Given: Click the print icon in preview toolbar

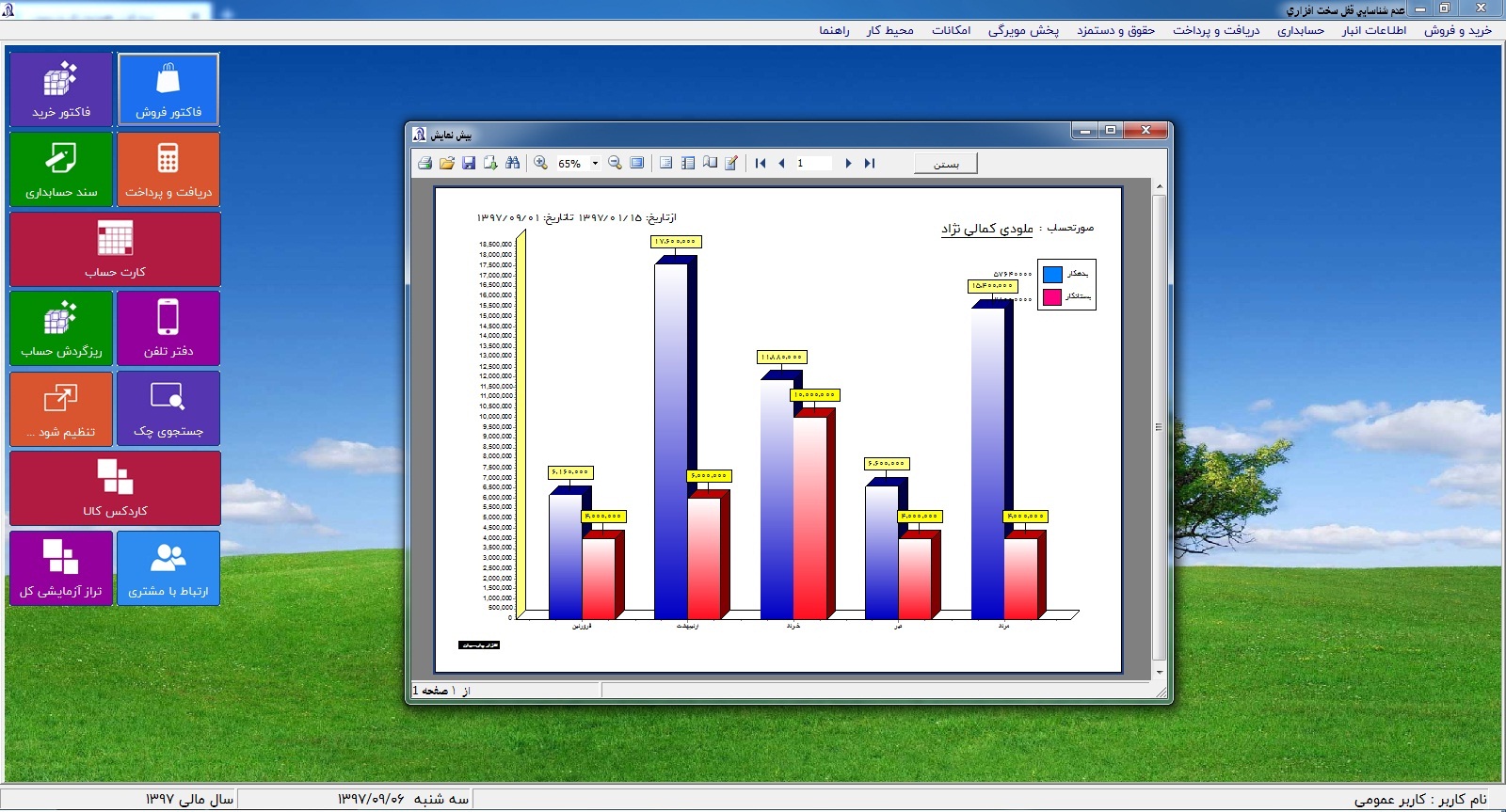Looking at the screenshot, I should [x=425, y=163].
